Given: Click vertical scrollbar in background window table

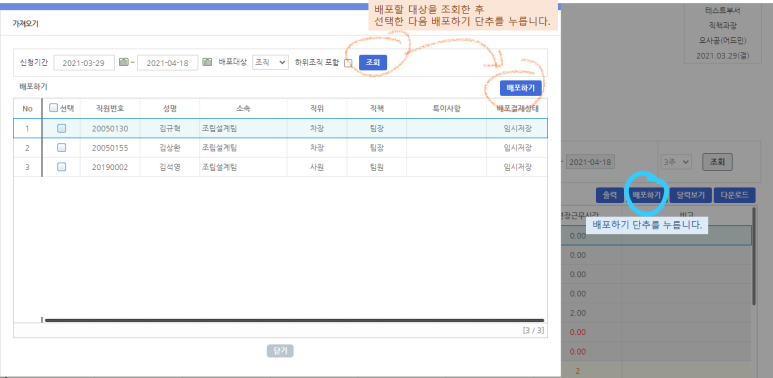Looking at the screenshot, I should pos(754,256).
